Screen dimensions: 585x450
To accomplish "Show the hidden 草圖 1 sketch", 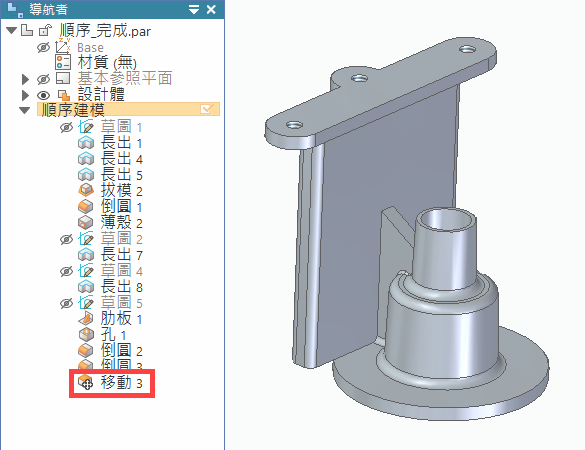I will click(66, 128).
